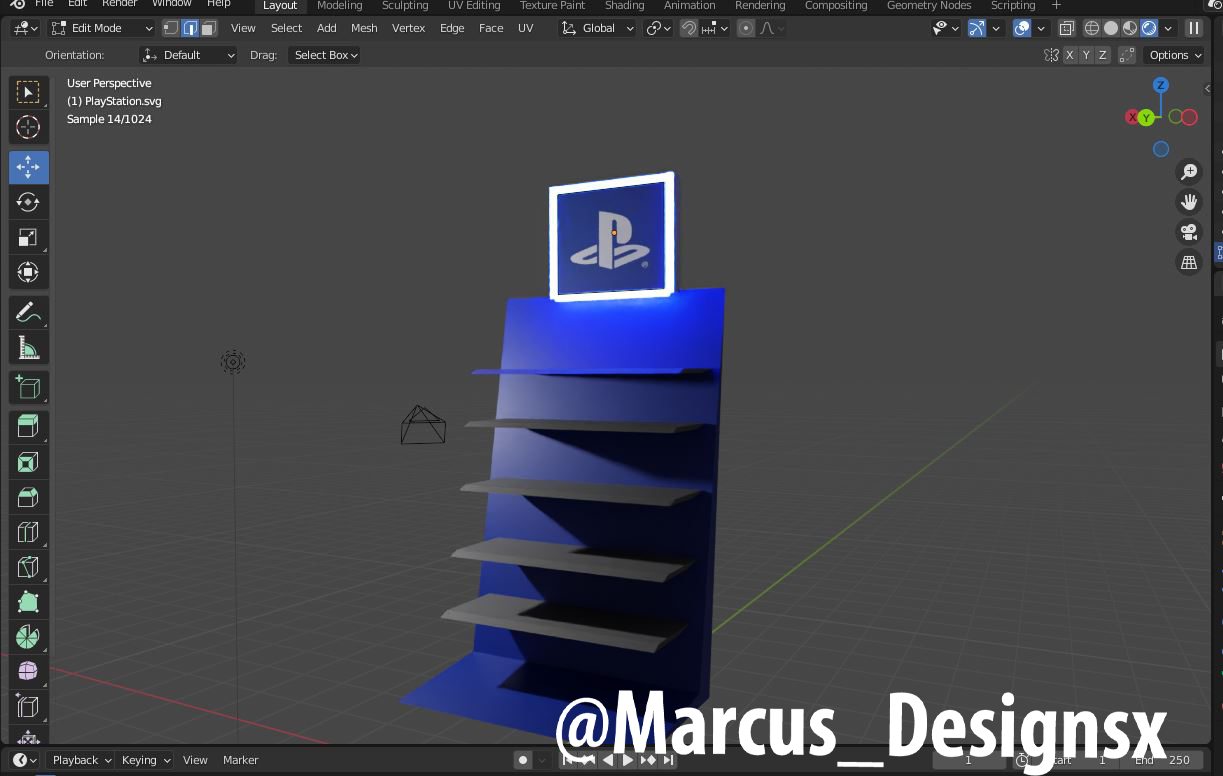
Task: Toggle snapping magnet
Action: 689,28
